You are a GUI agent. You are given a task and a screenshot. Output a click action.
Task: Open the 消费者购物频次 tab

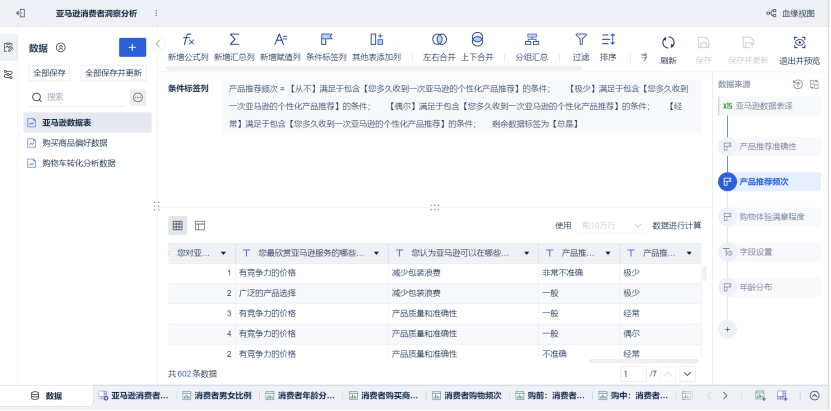click(467, 396)
